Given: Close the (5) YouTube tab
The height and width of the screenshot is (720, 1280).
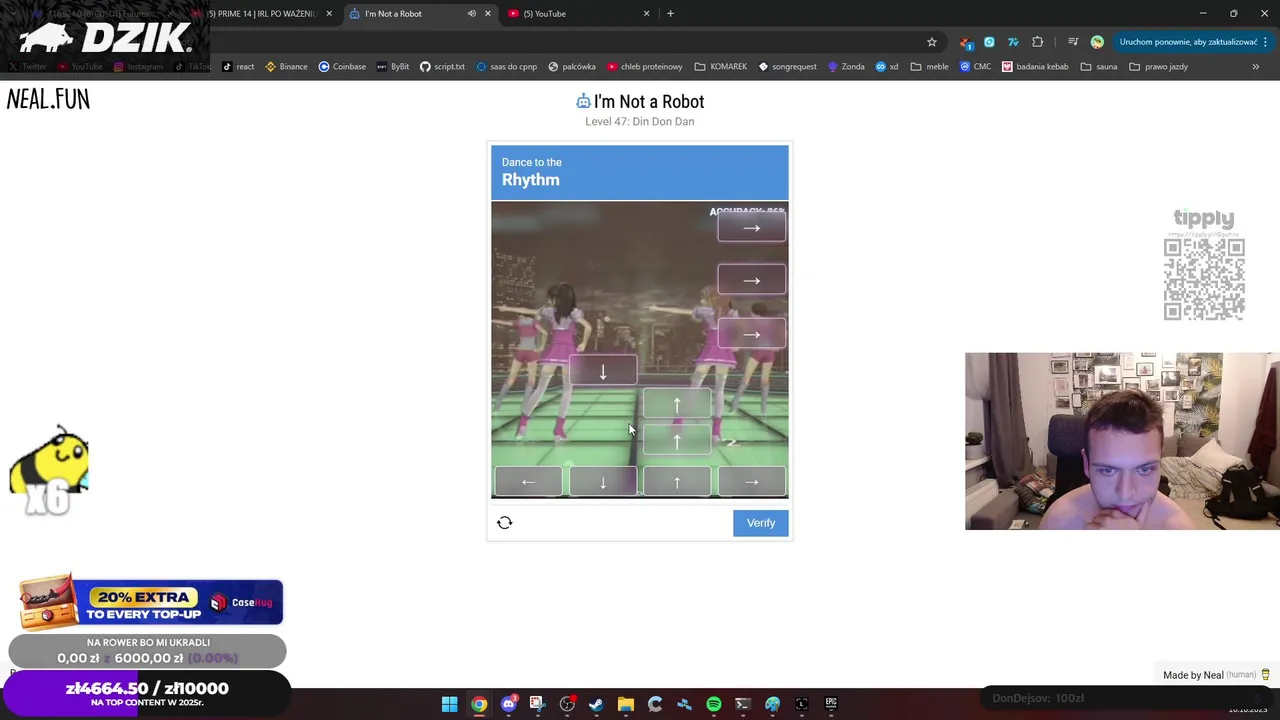Looking at the screenshot, I should pos(646,14).
